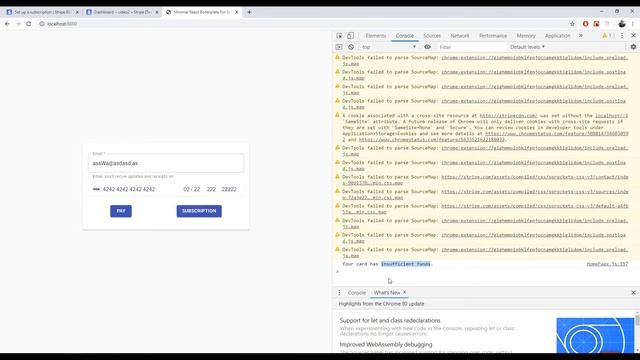Open the red Opera-style extension icon

[585, 24]
